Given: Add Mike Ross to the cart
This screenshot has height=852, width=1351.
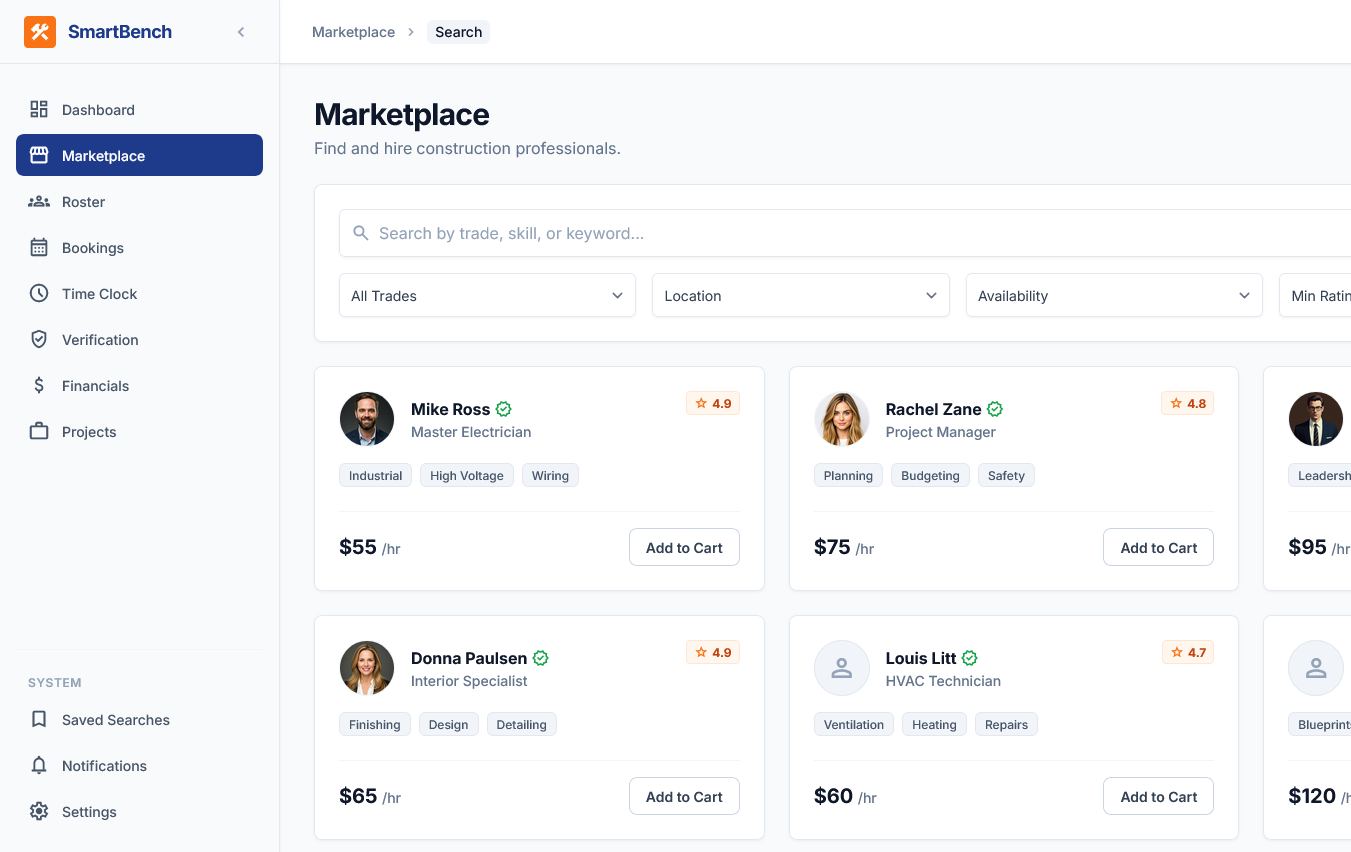Looking at the screenshot, I should [684, 547].
